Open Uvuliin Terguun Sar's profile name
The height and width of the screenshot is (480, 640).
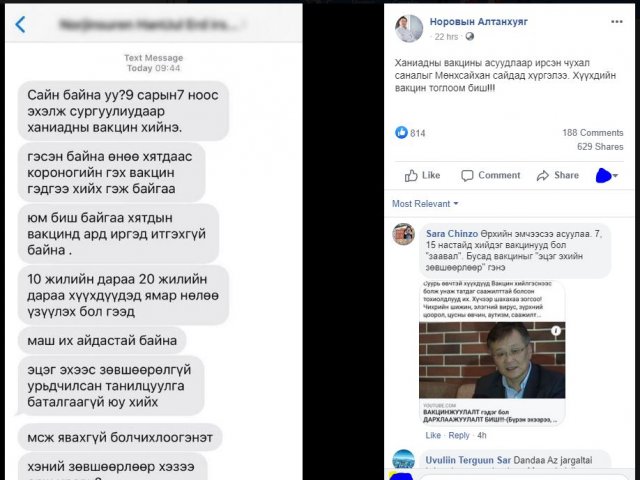click(x=468, y=460)
